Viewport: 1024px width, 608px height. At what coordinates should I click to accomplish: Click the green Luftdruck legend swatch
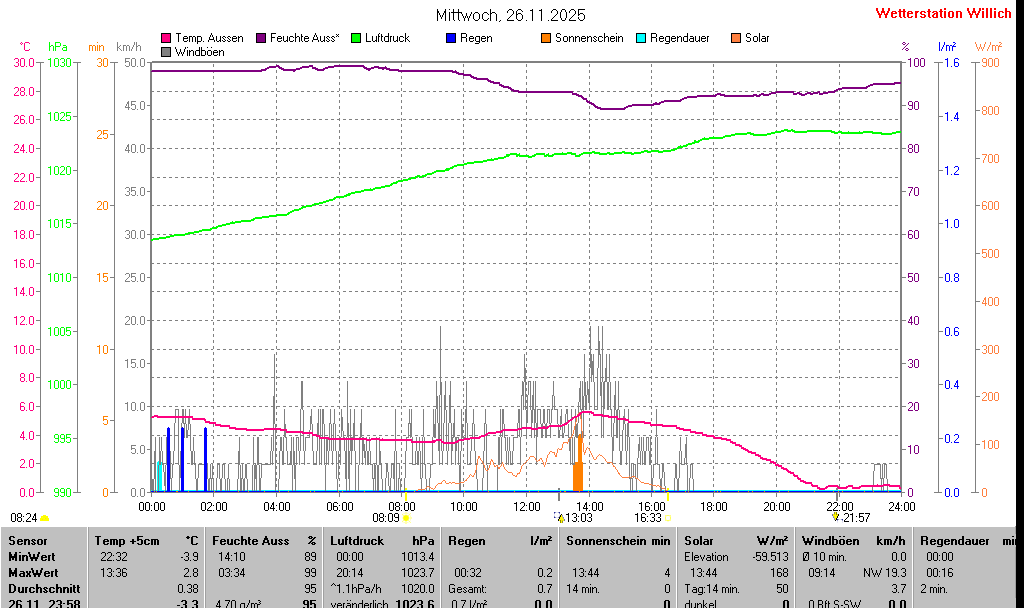[x=356, y=38]
